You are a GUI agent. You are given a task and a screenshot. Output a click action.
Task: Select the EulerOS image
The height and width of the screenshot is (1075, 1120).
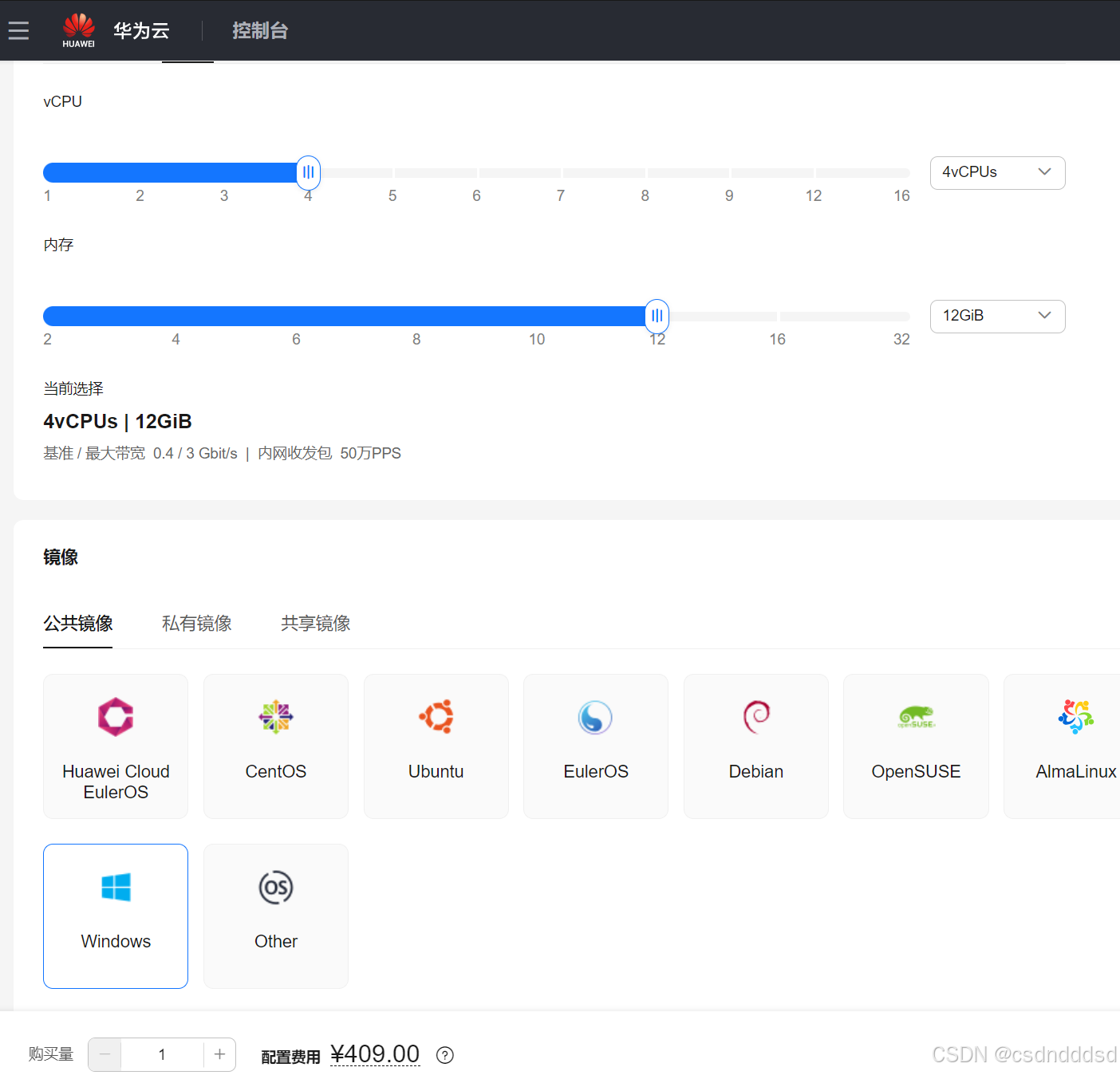(x=596, y=746)
